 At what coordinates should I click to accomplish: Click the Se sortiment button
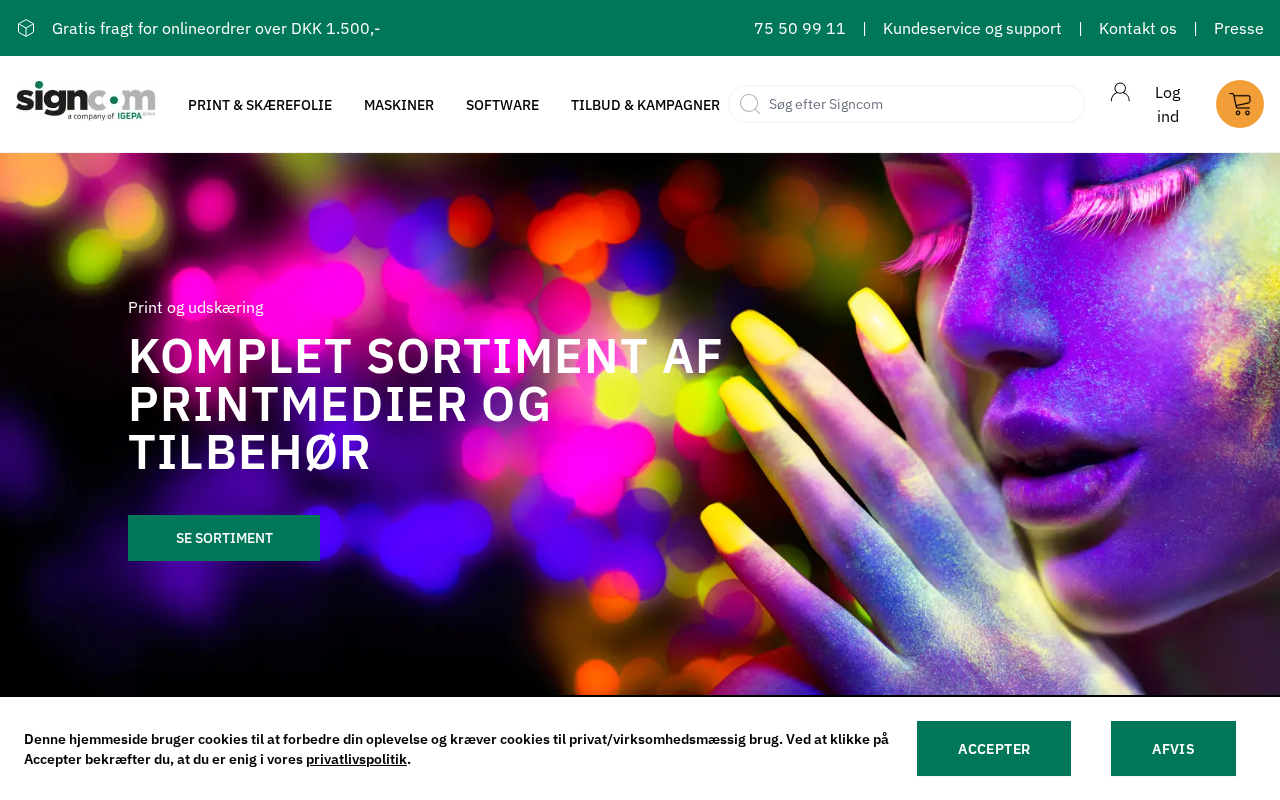point(224,538)
